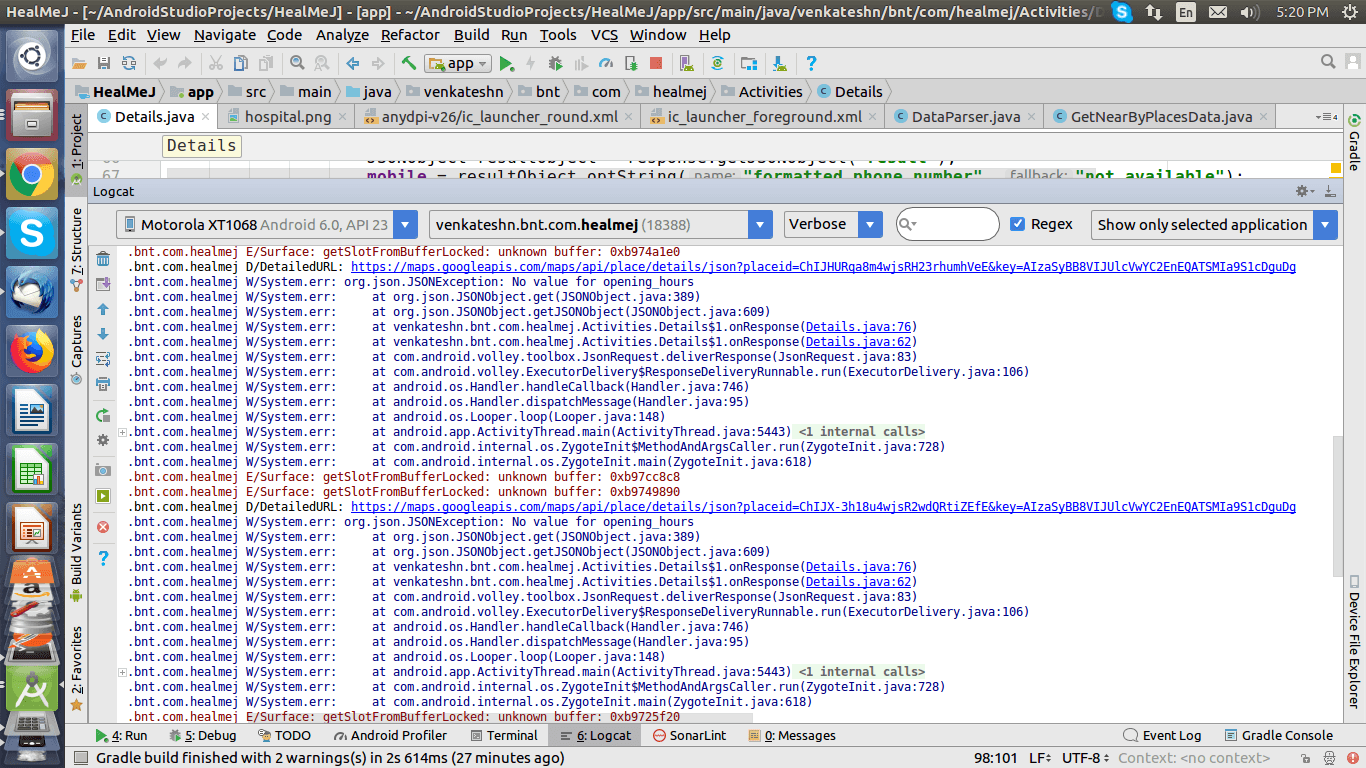
Task: Open the Event Log panel button
Action: click(1161, 735)
